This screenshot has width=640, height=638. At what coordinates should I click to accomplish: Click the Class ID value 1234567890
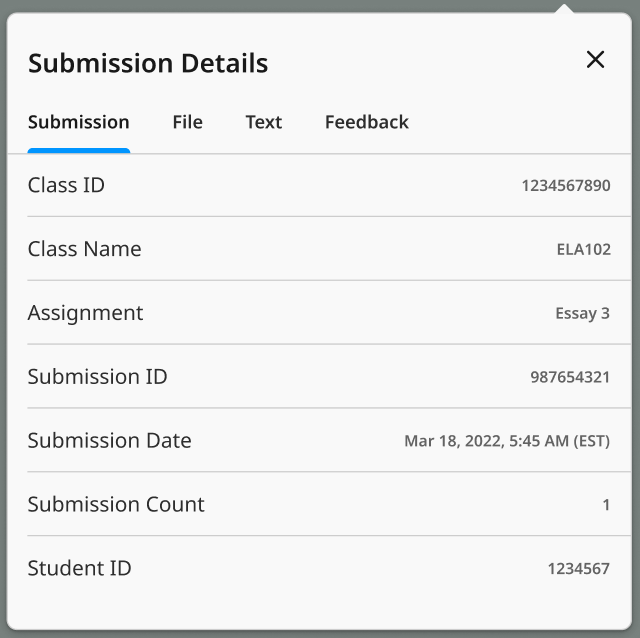coord(566,186)
